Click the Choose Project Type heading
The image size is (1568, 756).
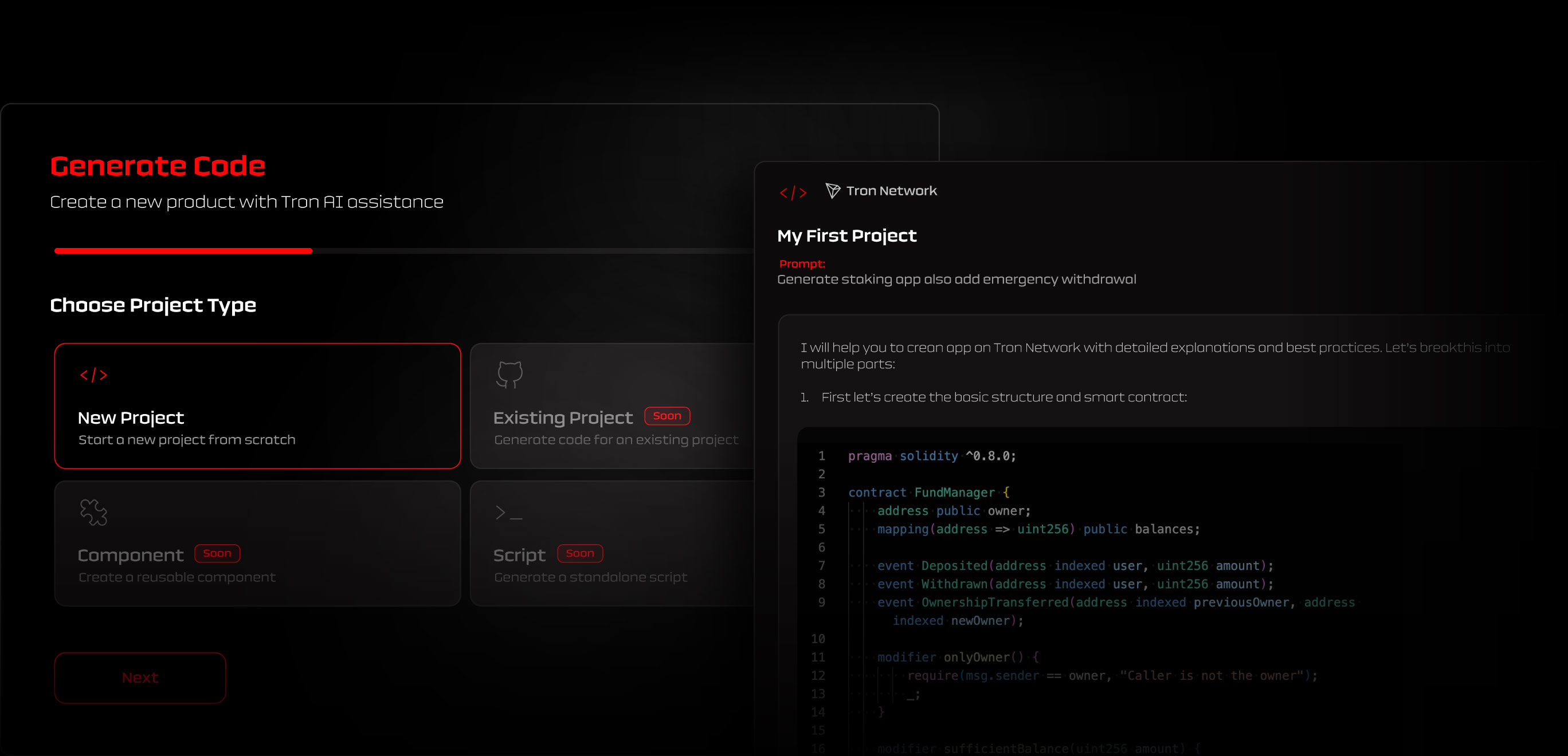[153, 305]
